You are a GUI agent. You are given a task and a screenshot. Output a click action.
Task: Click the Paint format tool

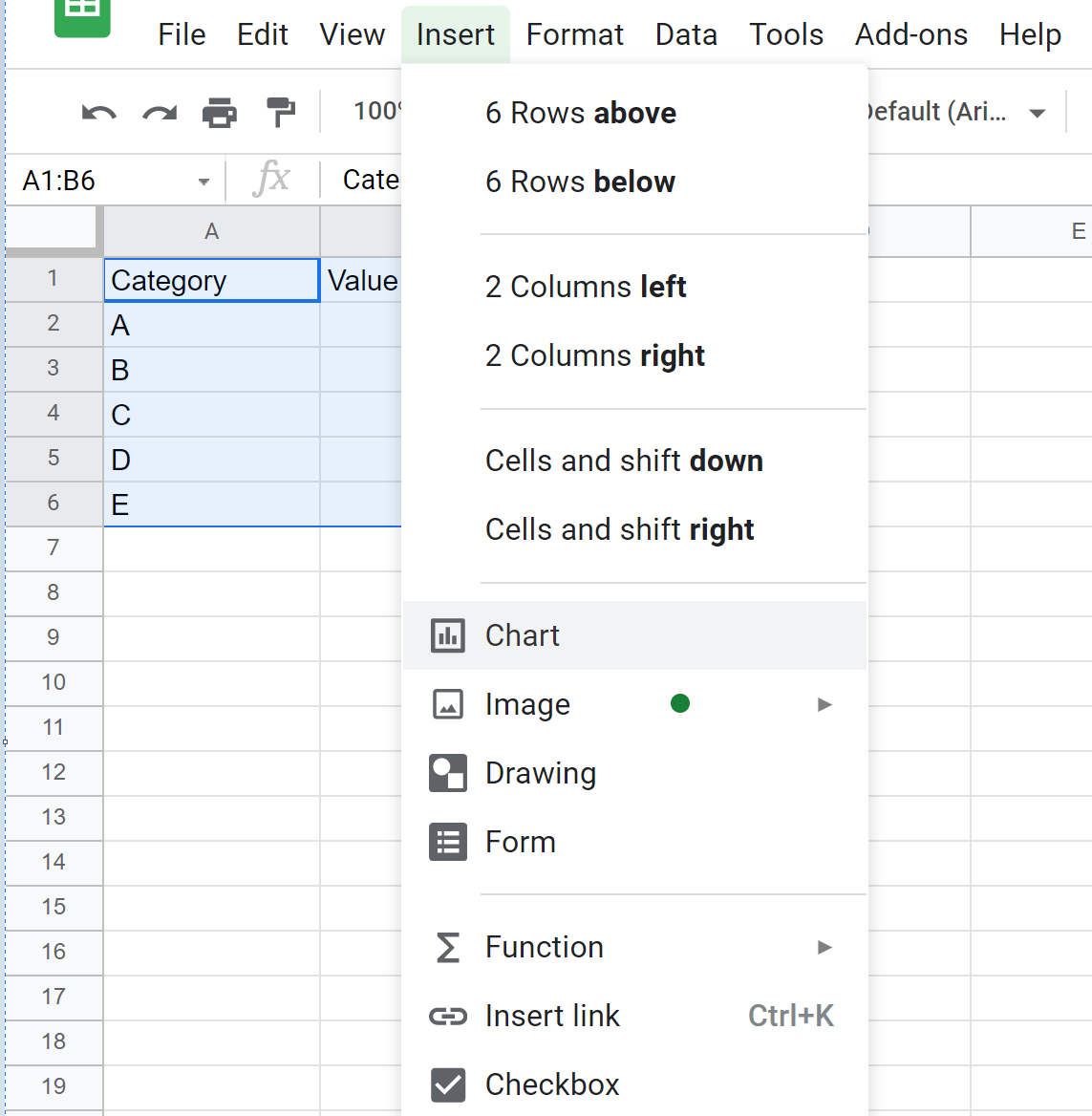click(280, 111)
